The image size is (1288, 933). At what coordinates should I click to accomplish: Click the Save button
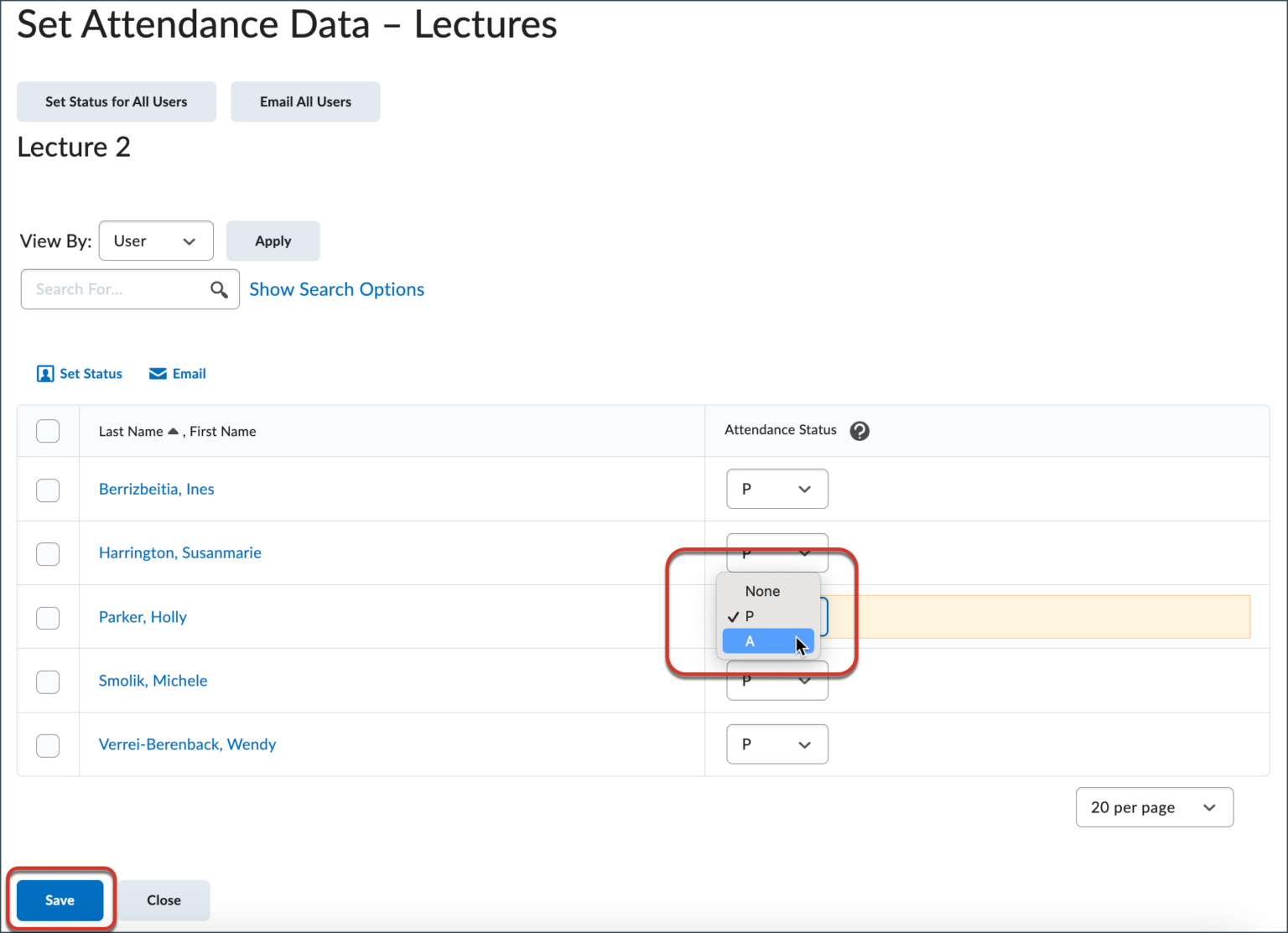[x=60, y=899]
